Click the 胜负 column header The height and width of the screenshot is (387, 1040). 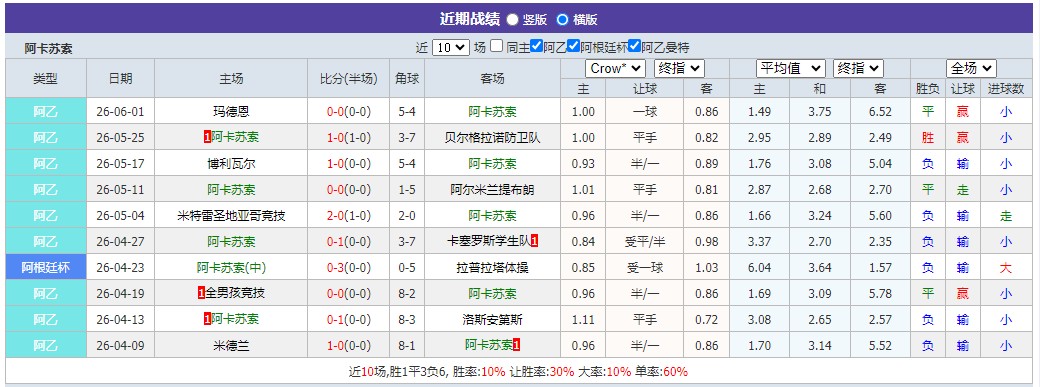tap(927, 88)
